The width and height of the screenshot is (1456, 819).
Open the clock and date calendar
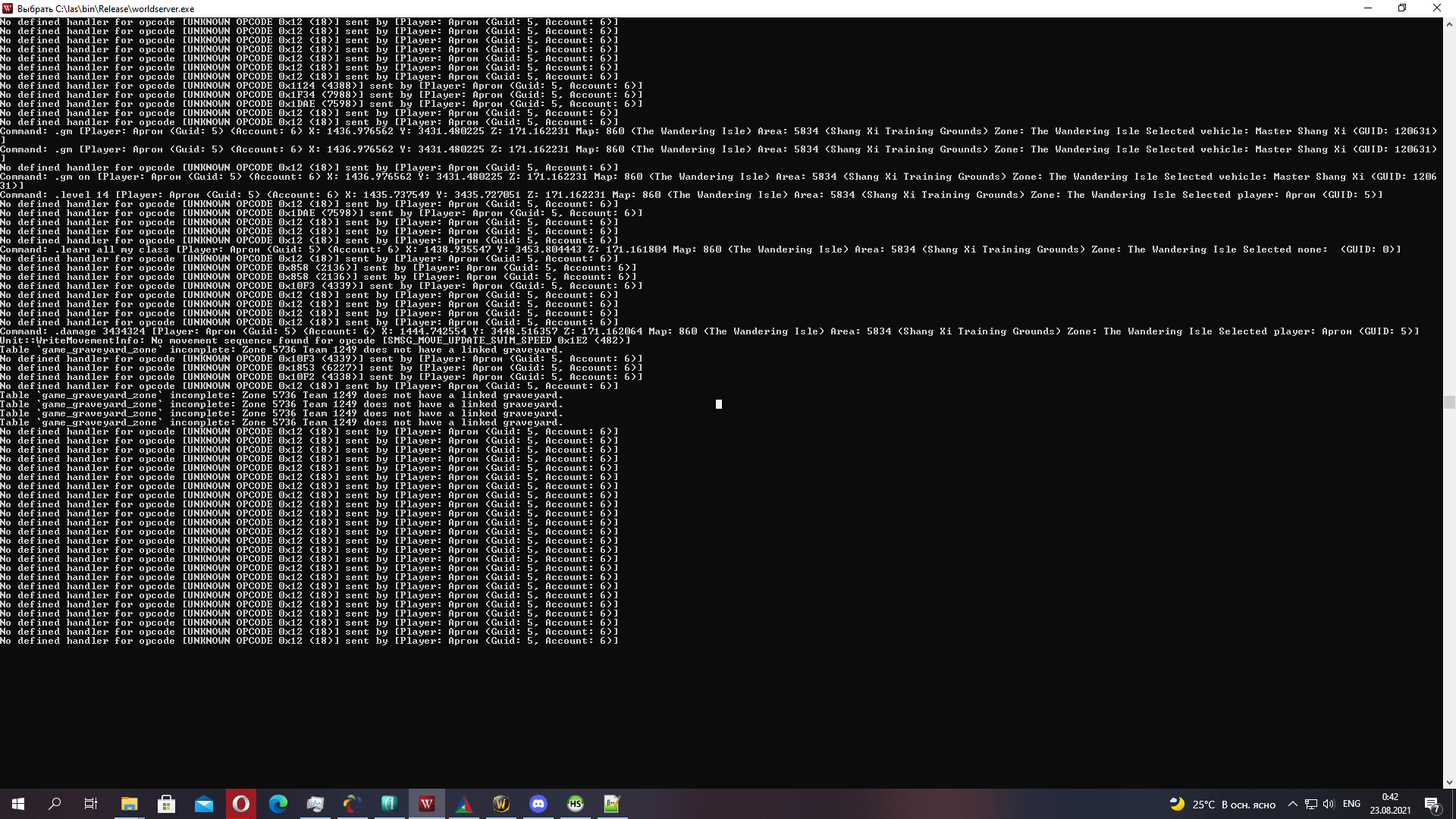[x=1390, y=804]
